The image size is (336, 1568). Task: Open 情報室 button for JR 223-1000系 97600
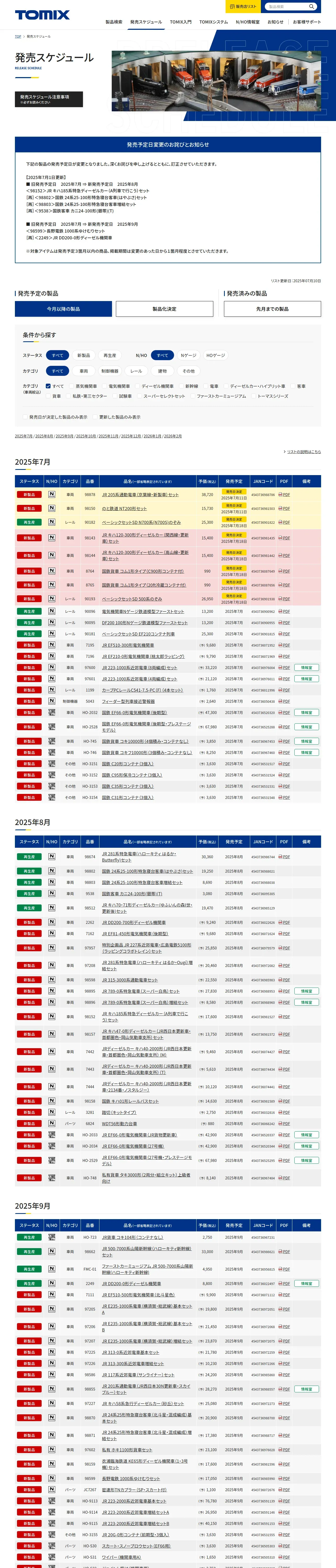click(x=307, y=668)
